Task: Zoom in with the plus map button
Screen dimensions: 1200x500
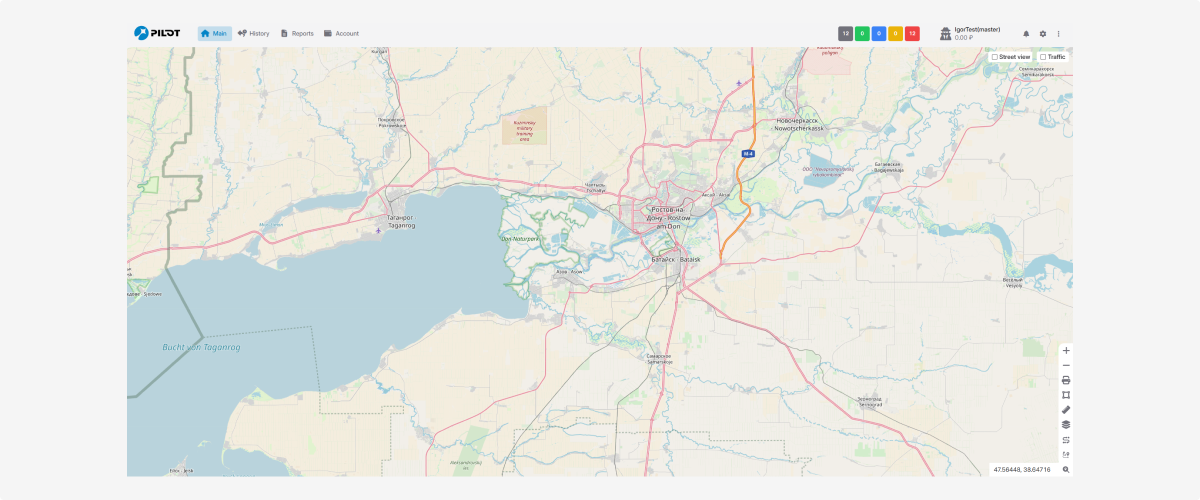Action: tap(1066, 351)
